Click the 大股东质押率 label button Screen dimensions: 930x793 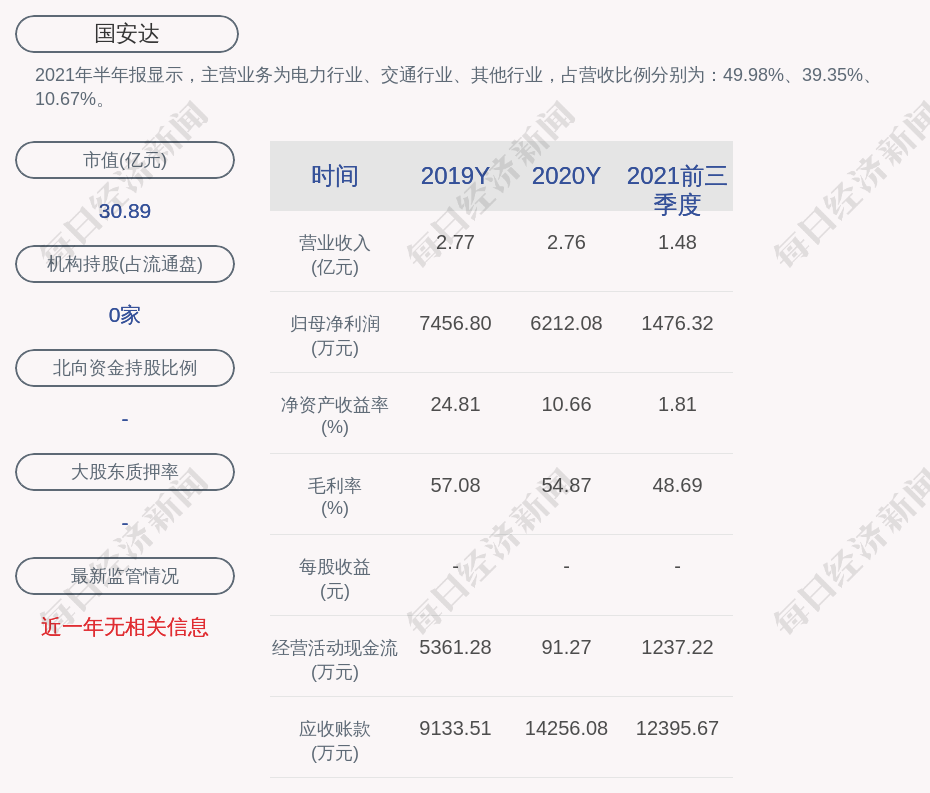click(x=125, y=472)
